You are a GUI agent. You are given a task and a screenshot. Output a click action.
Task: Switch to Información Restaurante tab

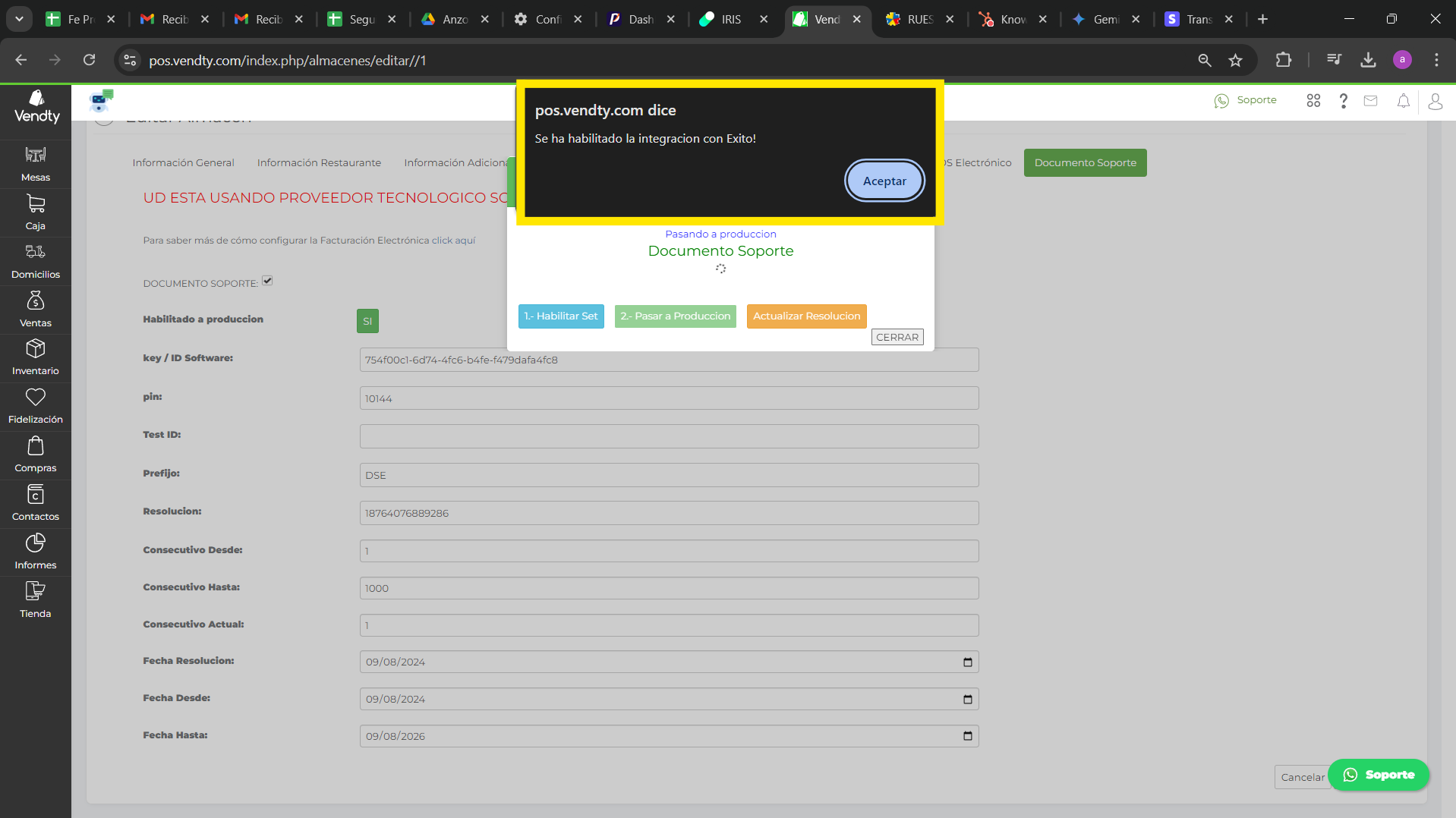coord(319,163)
